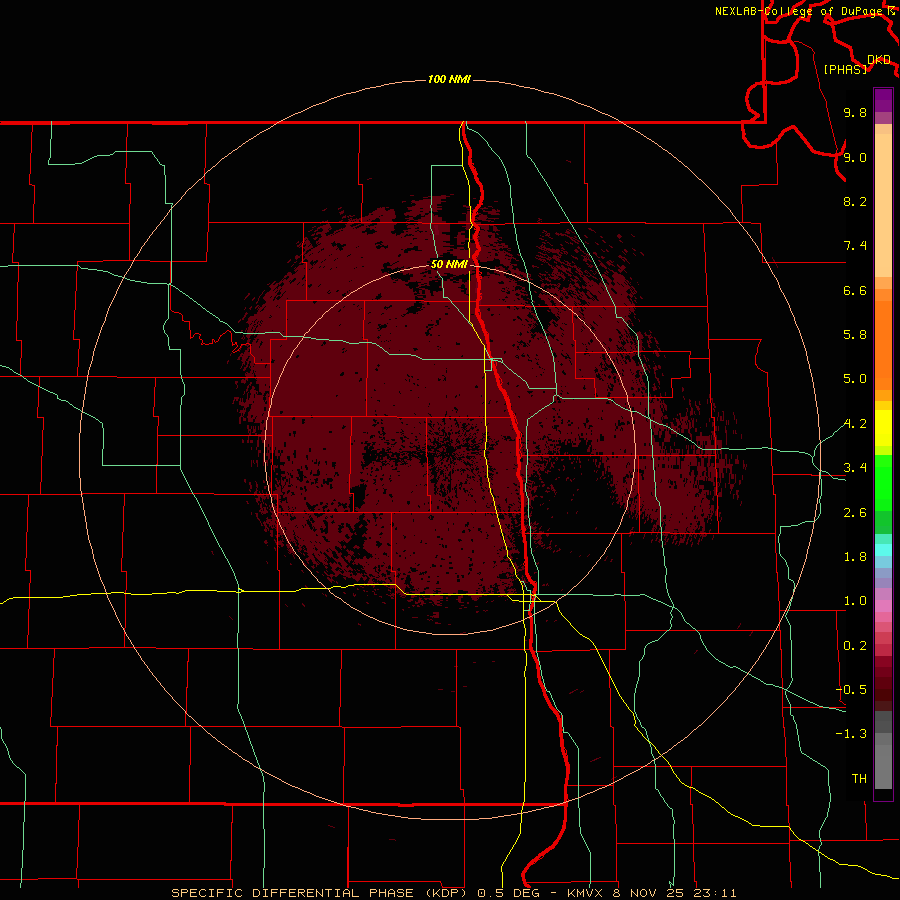
Task: Click the -1.3 scale label
Action: [851, 734]
